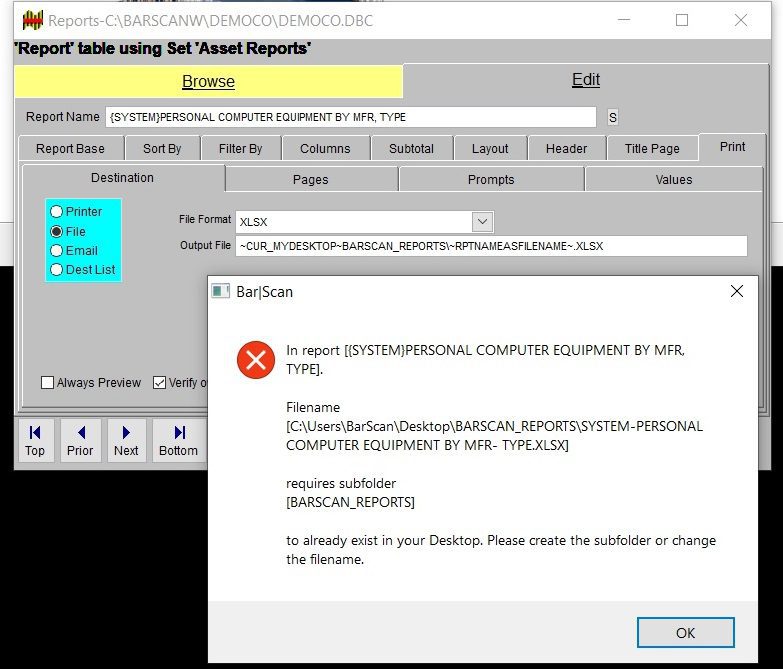
Task: Switch to the Pages sub-tab
Action: [x=311, y=180]
